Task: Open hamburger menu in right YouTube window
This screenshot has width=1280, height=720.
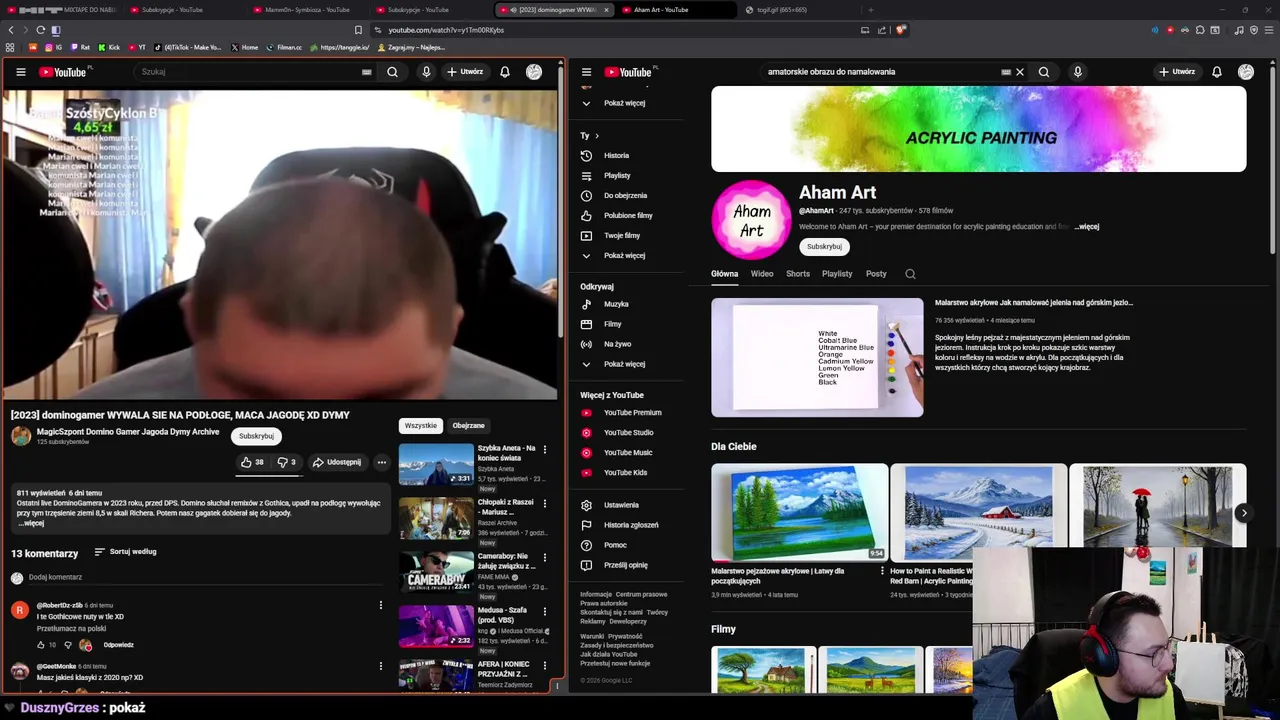Action: tap(586, 72)
